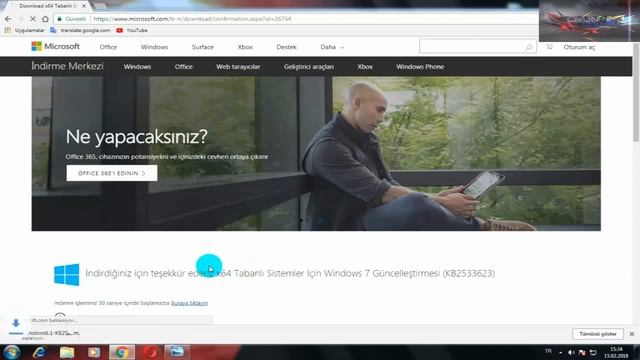Select Office in the download center bar

pos(184,67)
